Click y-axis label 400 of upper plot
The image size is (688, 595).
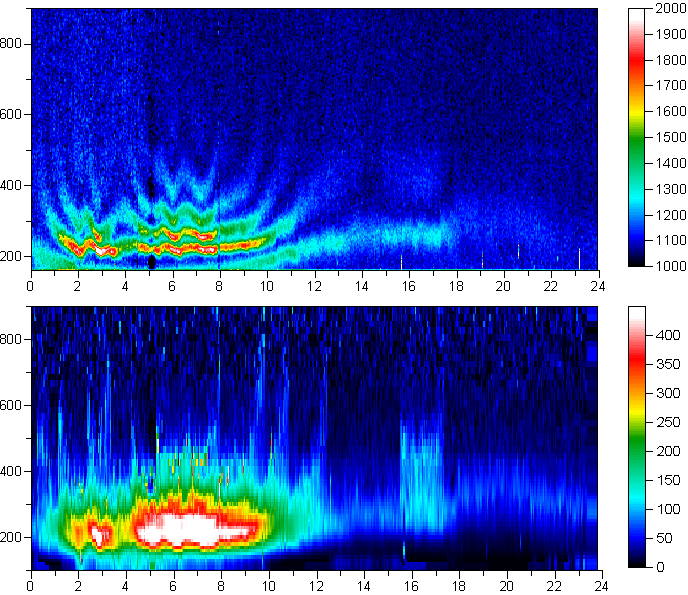click(x=13, y=186)
